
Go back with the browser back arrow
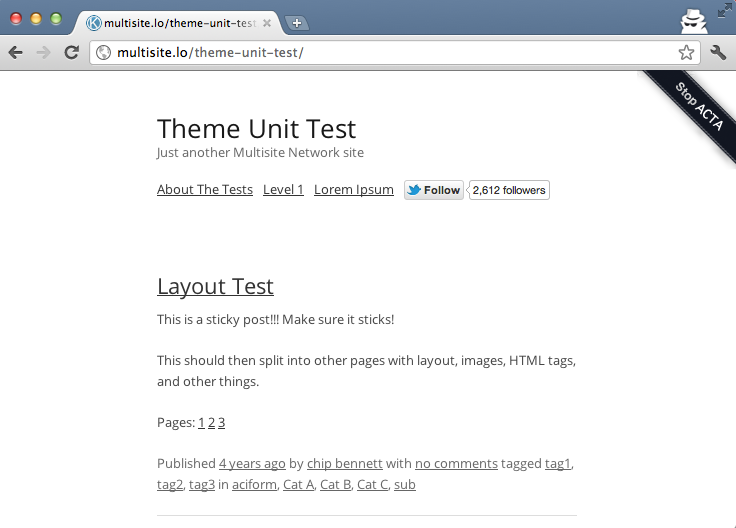point(15,52)
